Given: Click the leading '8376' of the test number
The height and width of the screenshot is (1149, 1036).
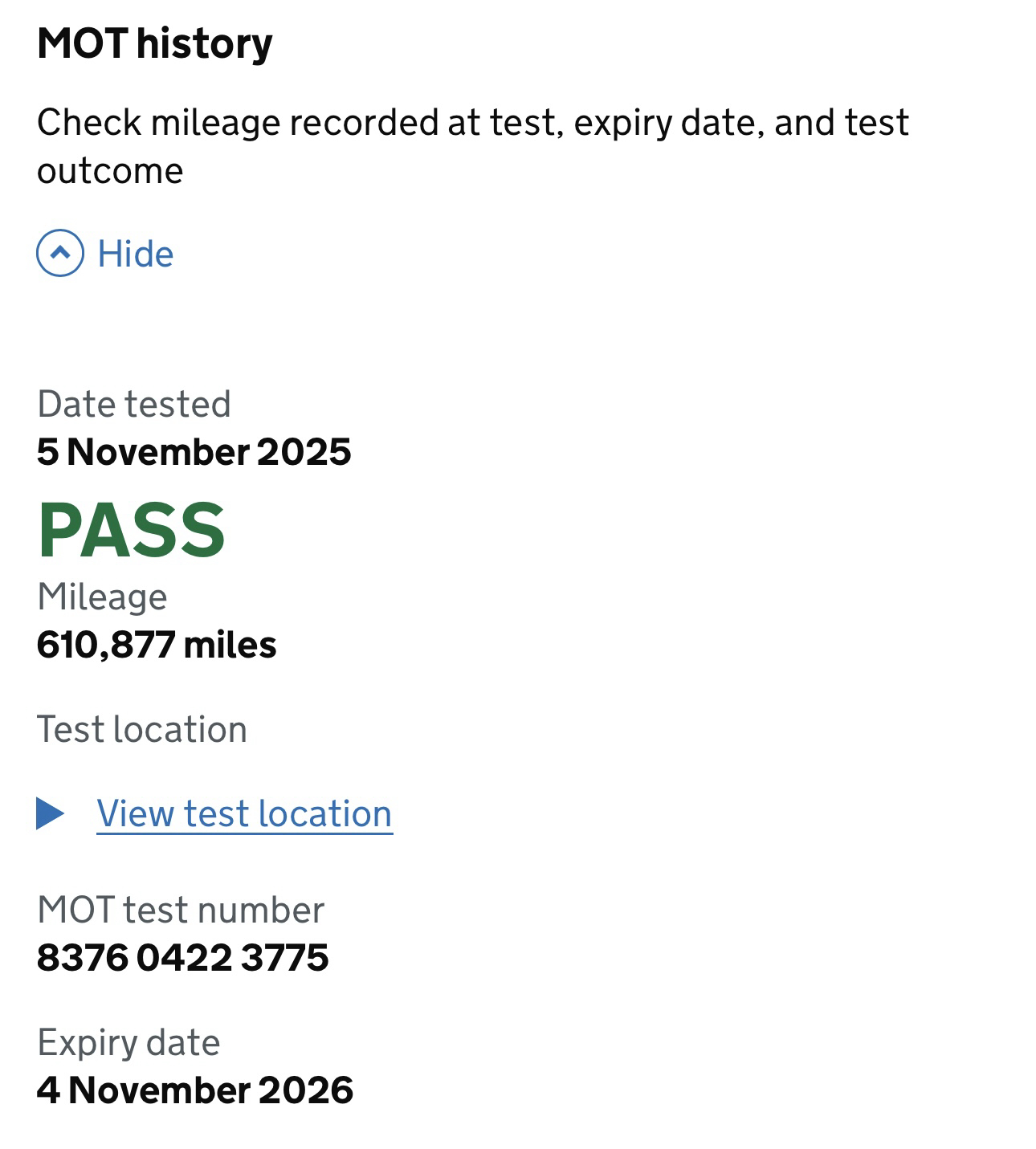Looking at the screenshot, I should 83,957.
